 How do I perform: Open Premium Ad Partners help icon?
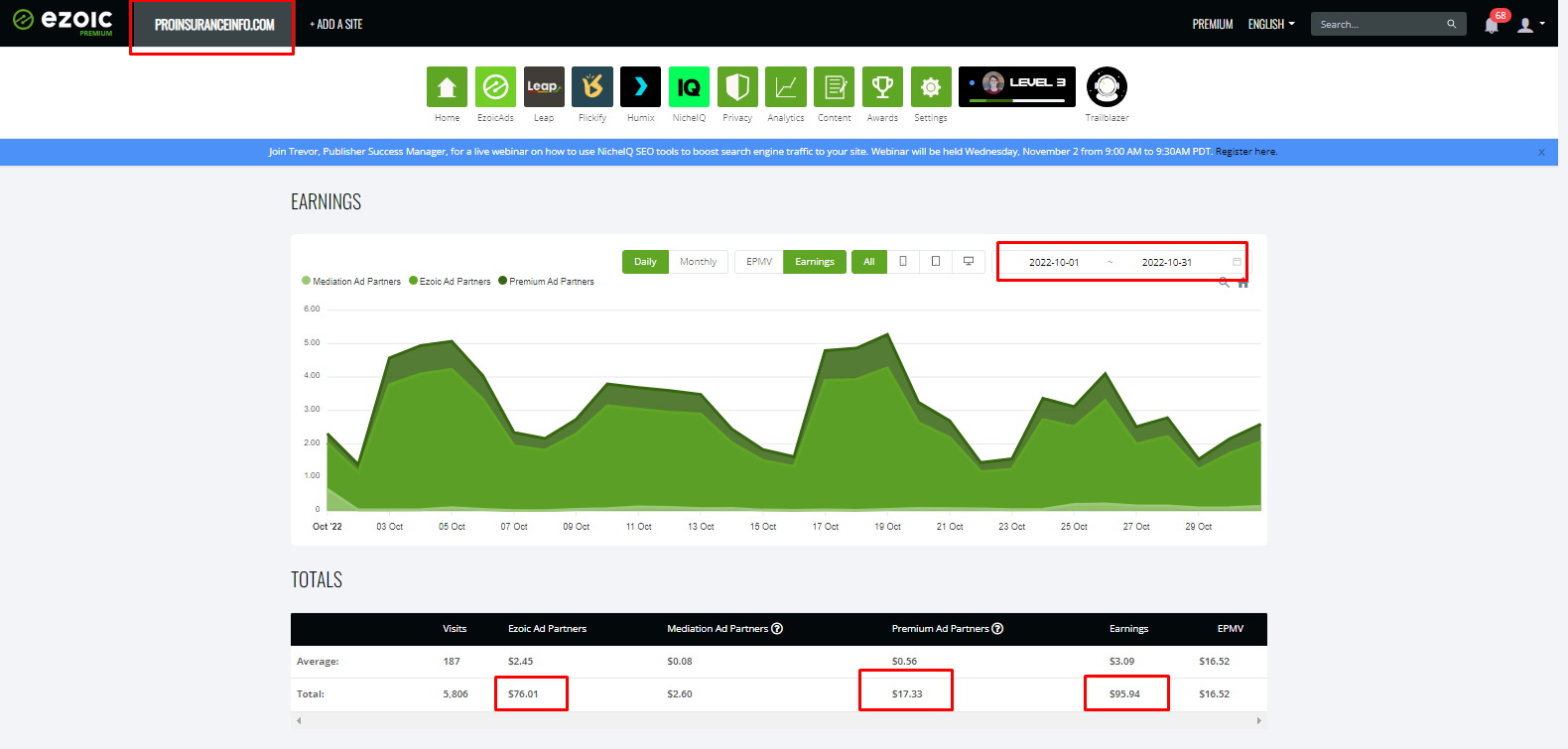pos(997,628)
